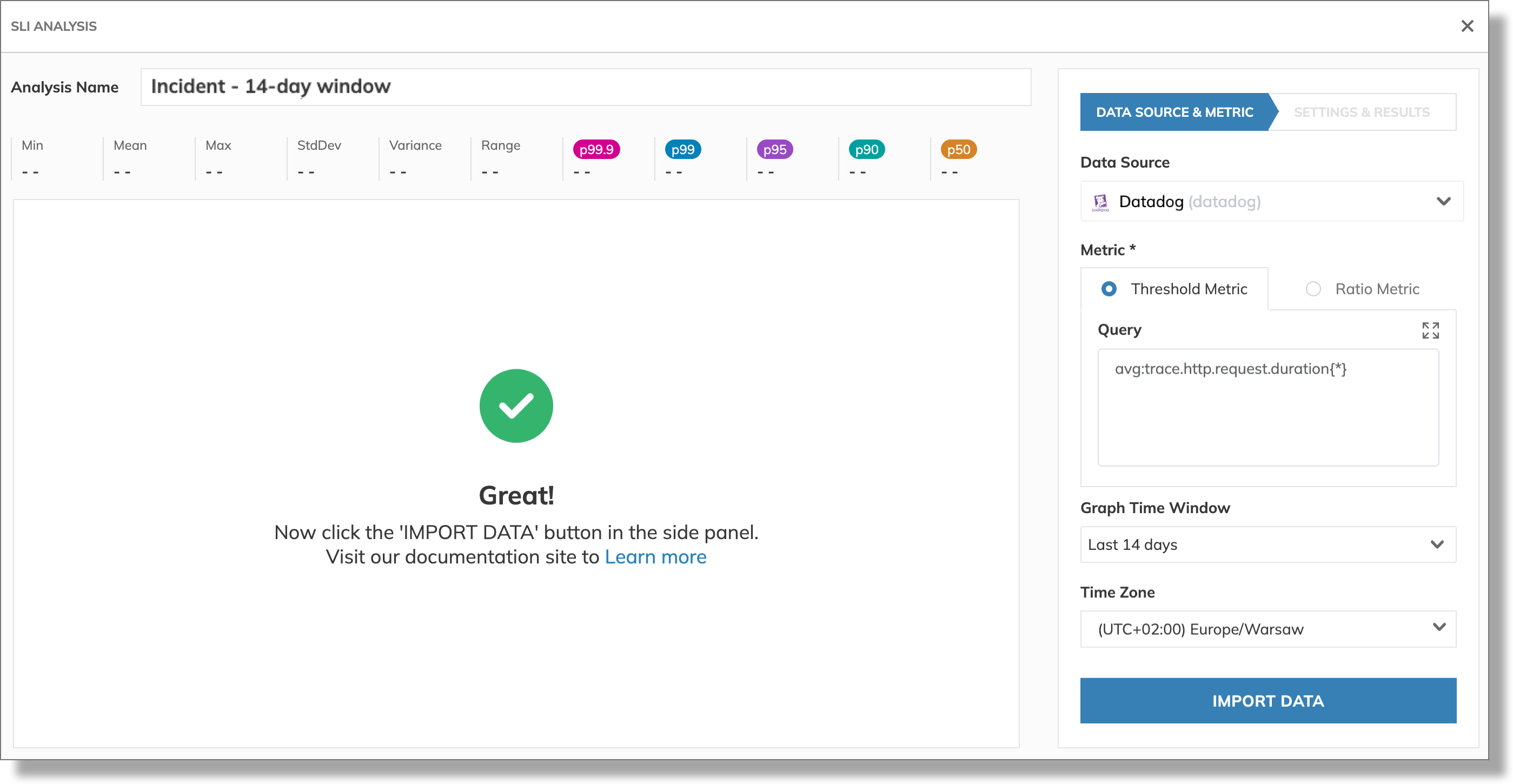
Task: Switch to Settings & Results tab
Action: [x=1362, y=111]
